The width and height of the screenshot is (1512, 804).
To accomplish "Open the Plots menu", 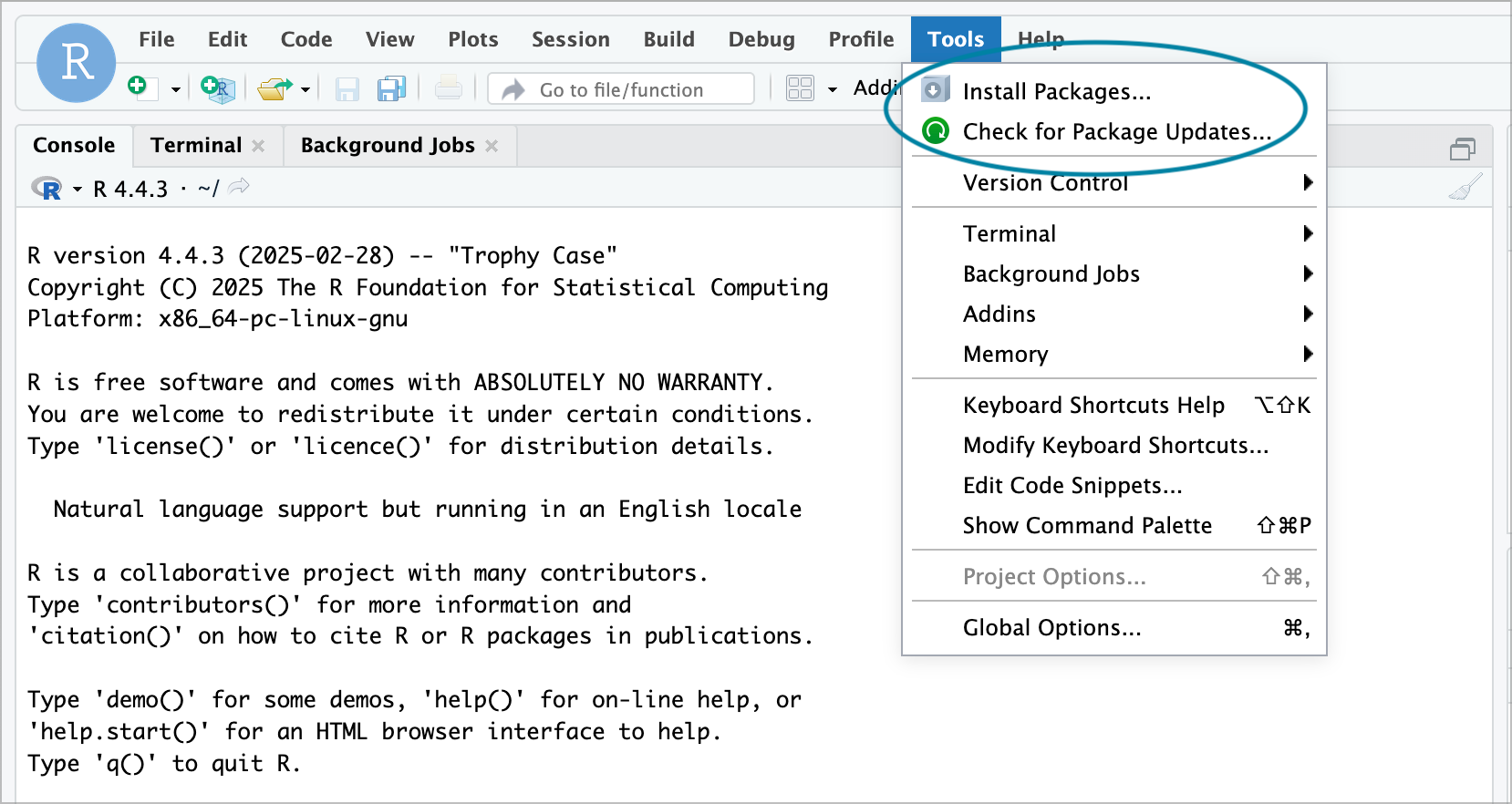I will pyautogui.click(x=473, y=39).
